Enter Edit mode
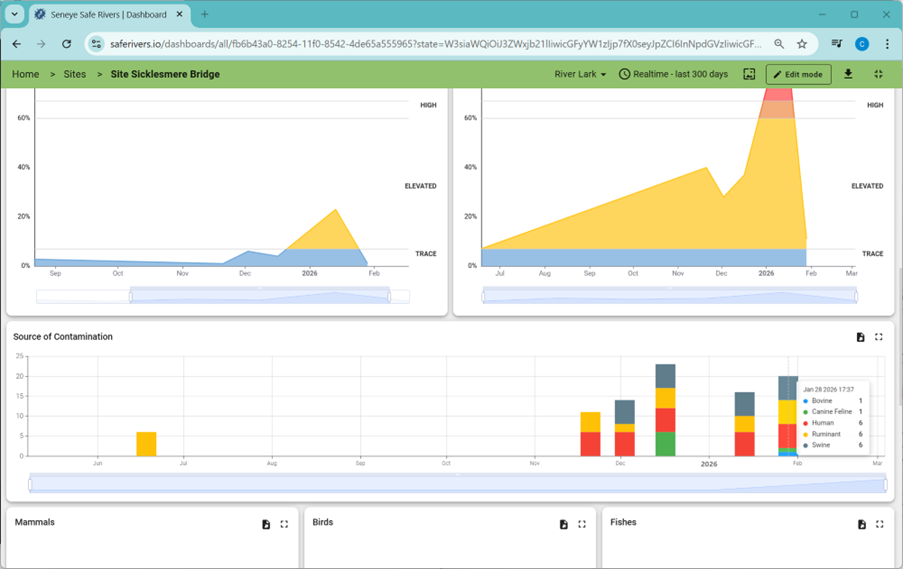Viewport: 903px width, 569px height. click(798, 74)
